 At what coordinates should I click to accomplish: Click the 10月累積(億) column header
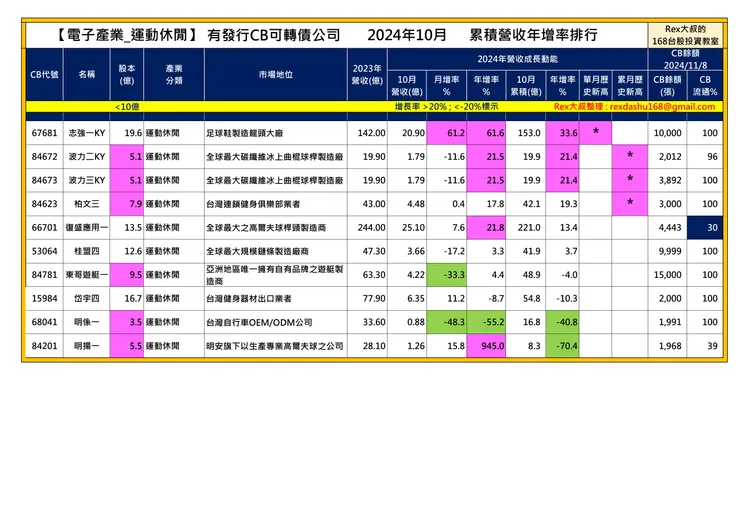tap(526, 85)
